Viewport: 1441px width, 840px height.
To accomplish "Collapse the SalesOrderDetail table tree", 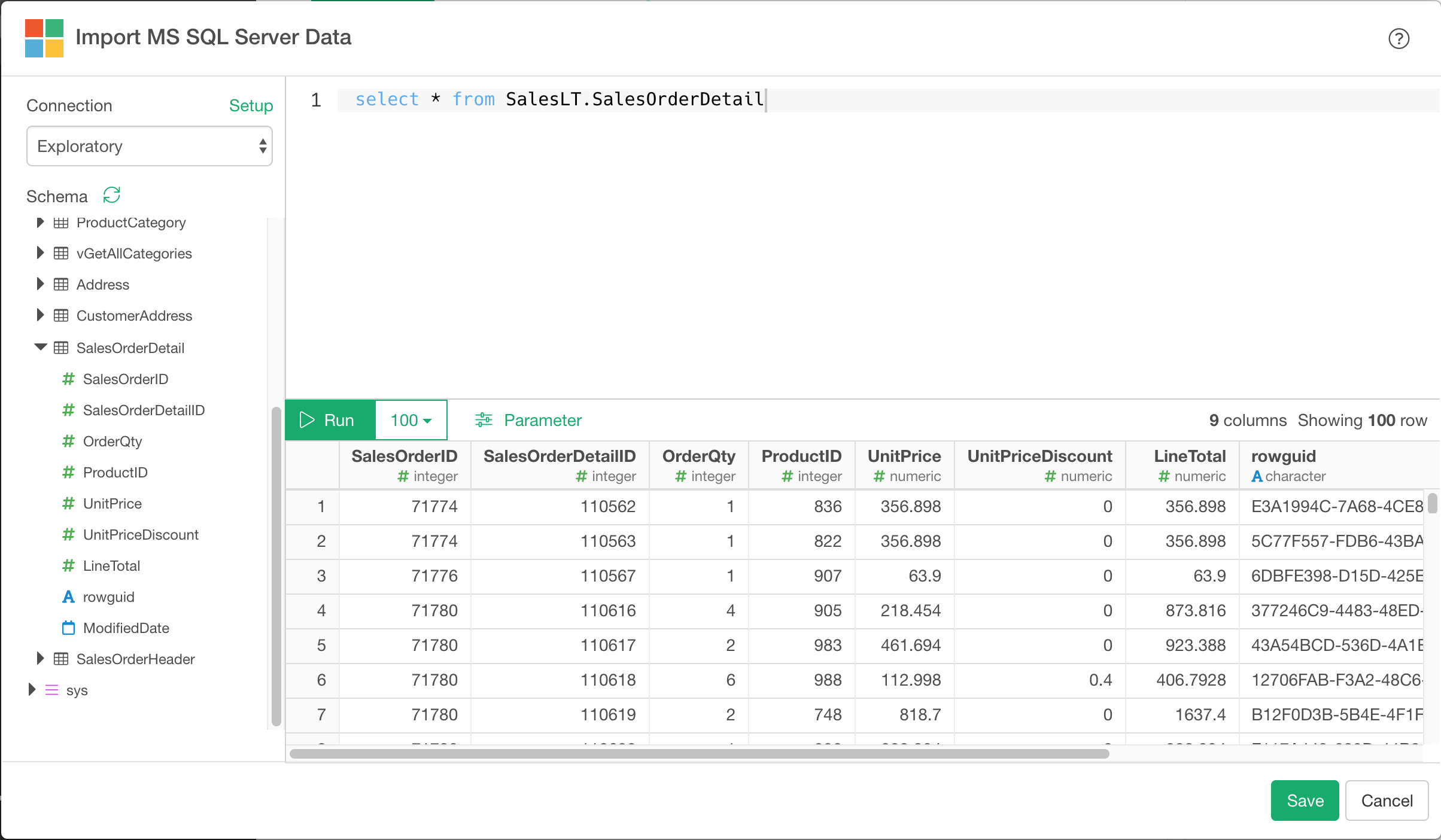I will coord(41,347).
